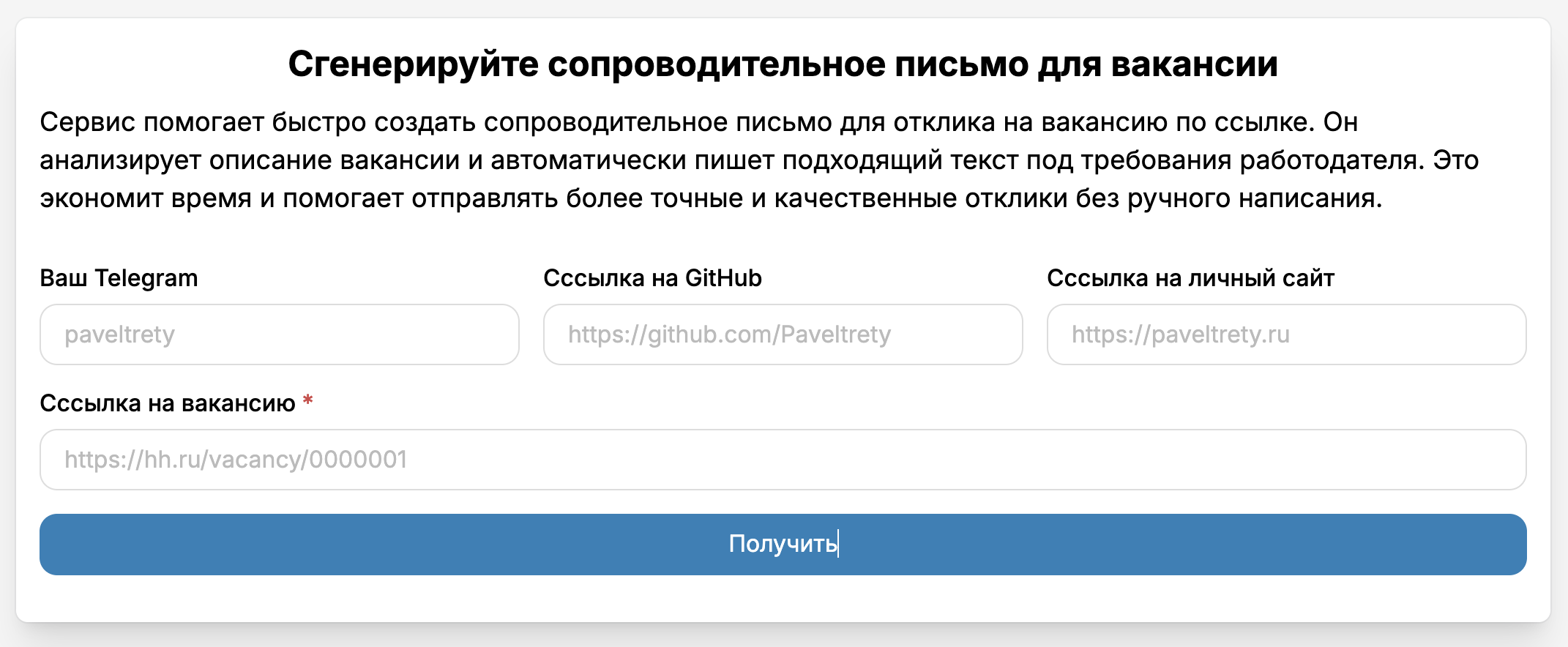The width and height of the screenshot is (1568, 647).
Task: Focus the vacancy link input field
Action: pyautogui.click(x=783, y=460)
